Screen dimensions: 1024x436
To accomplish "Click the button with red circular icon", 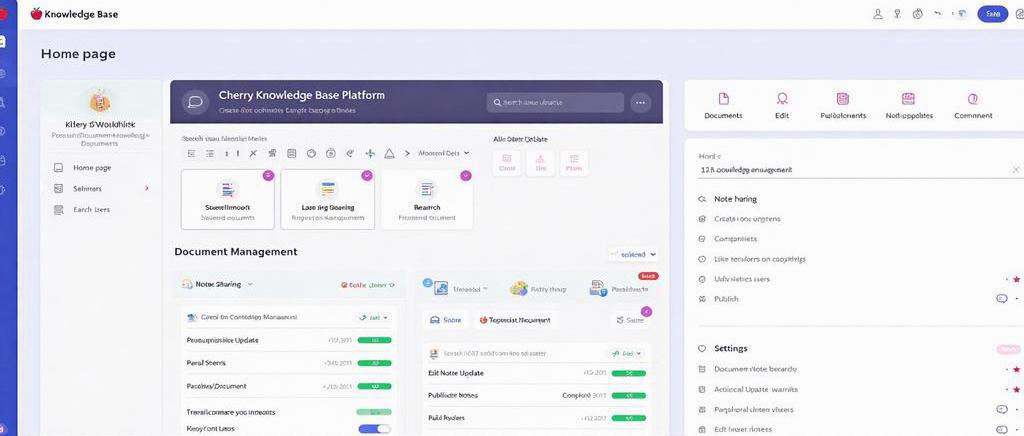I will [515, 320].
